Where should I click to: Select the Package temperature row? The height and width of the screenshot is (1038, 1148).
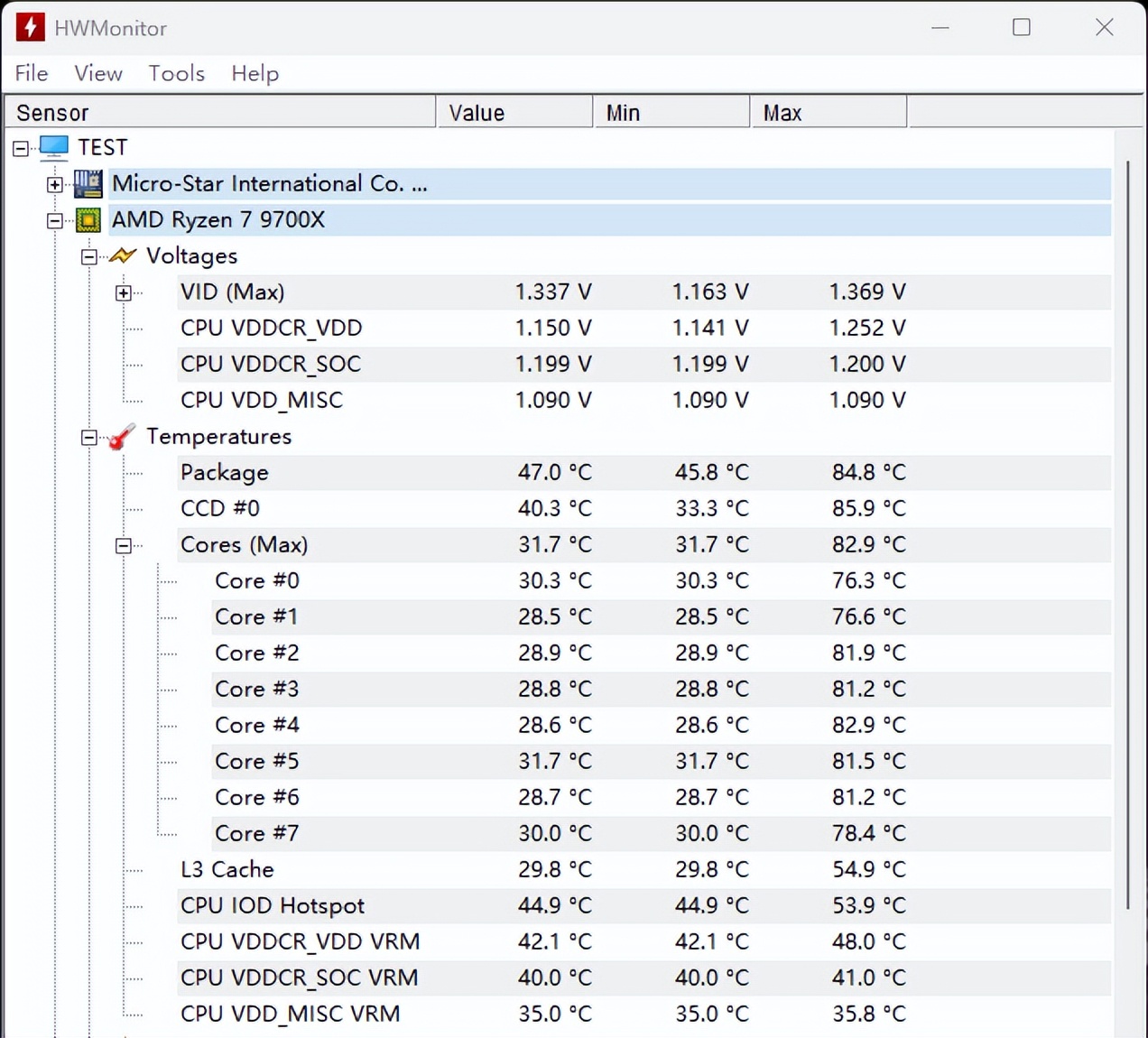[644, 473]
